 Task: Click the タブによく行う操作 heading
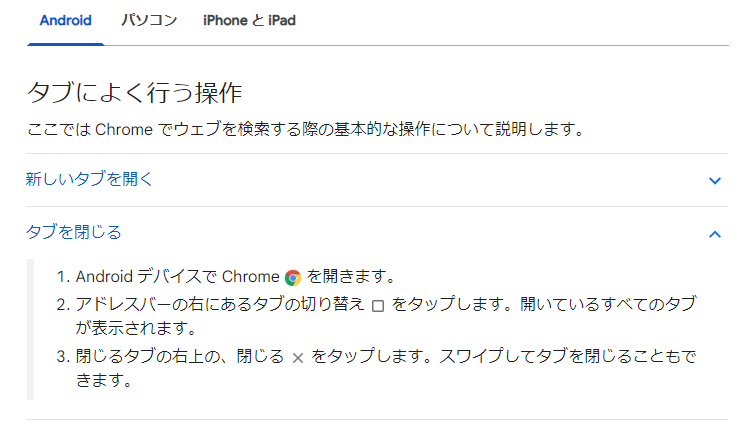pos(135,92)
